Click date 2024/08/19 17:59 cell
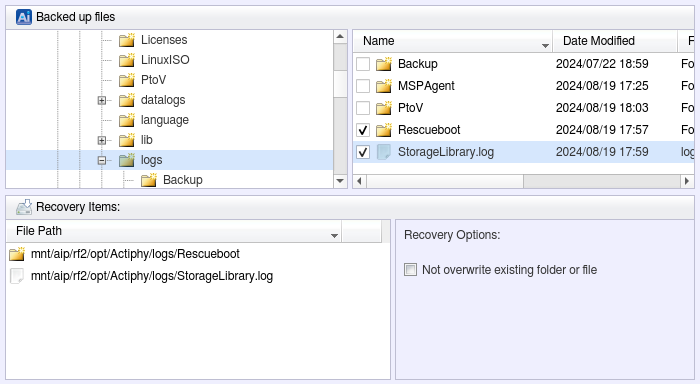The image size is (700, 384). [602, 152]
